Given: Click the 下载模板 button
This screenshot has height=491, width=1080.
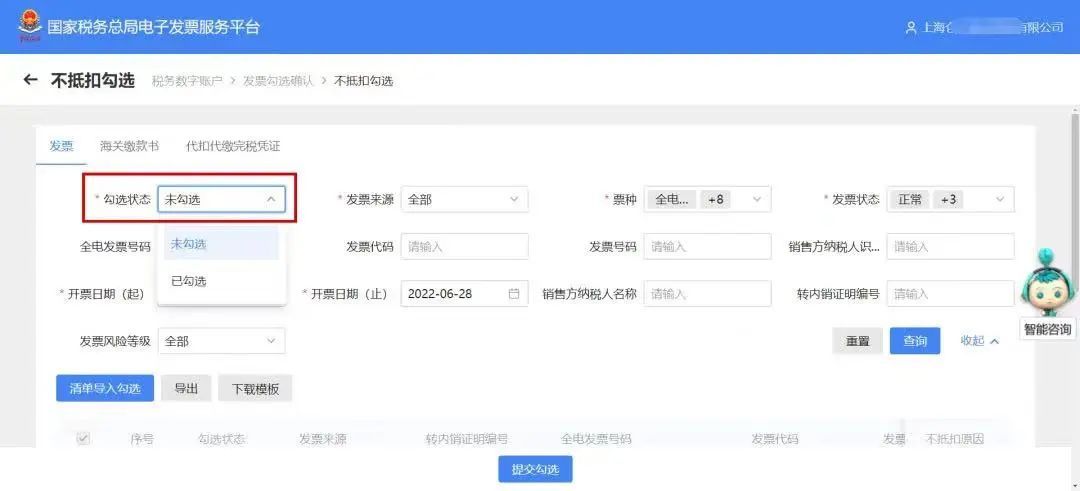Looking at the screenshot, I should [255, 388].
